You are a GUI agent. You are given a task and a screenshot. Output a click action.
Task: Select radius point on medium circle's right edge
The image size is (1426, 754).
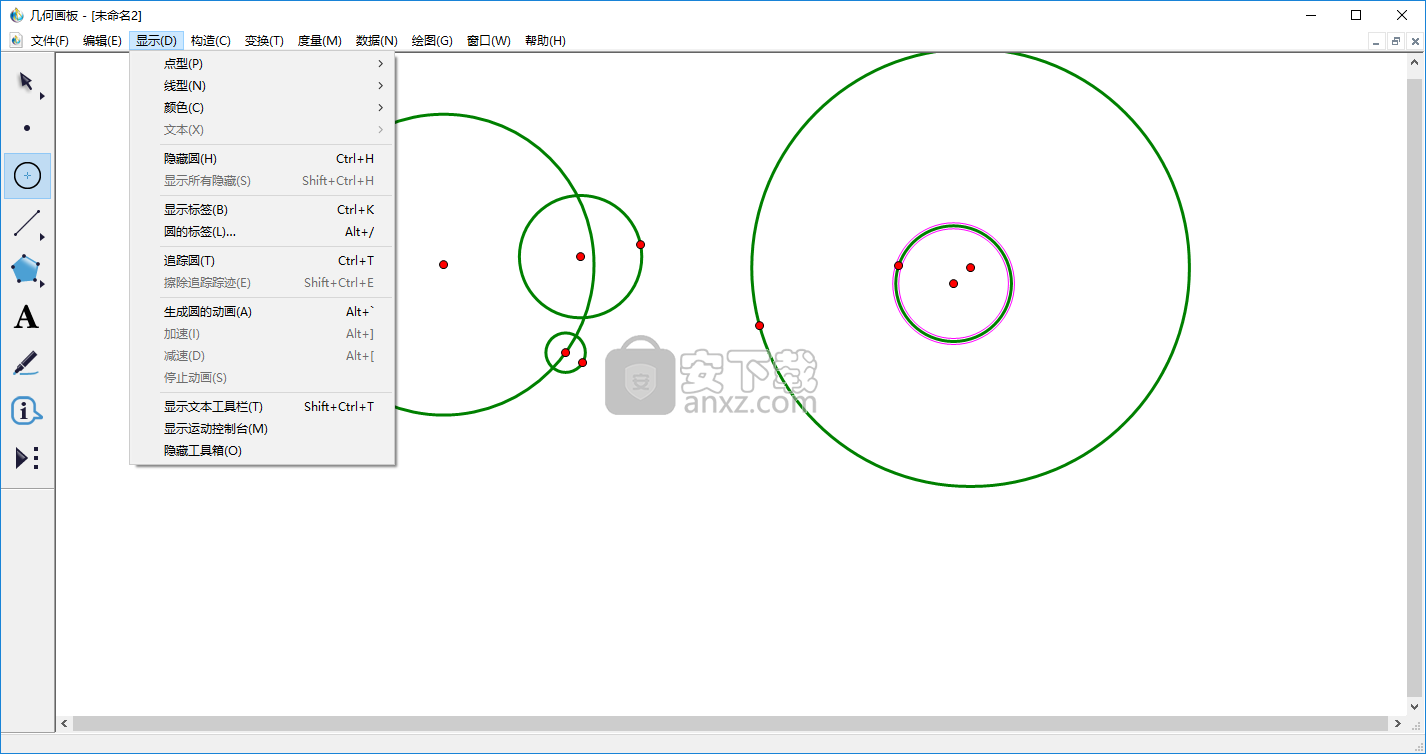click(640, 244)
